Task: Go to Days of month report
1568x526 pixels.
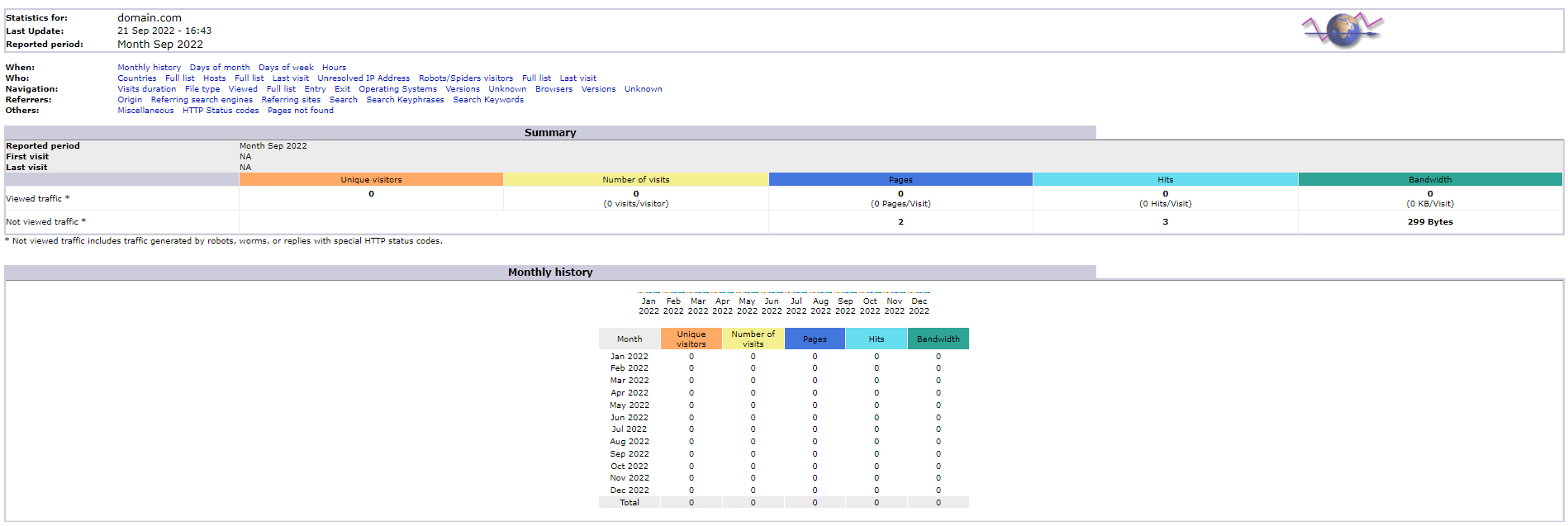Action: [219, 68]
